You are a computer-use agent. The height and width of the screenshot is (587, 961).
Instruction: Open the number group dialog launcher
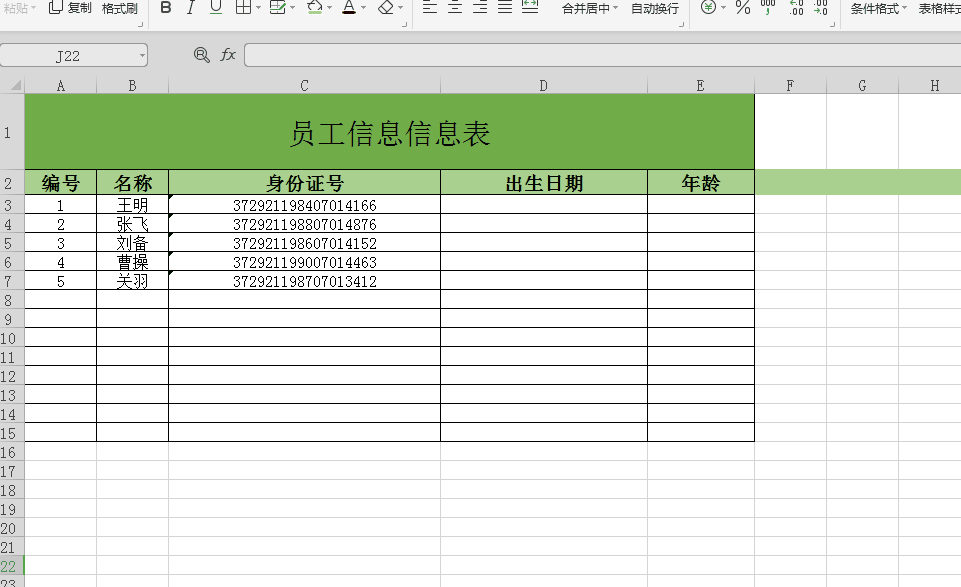[832, 25]
